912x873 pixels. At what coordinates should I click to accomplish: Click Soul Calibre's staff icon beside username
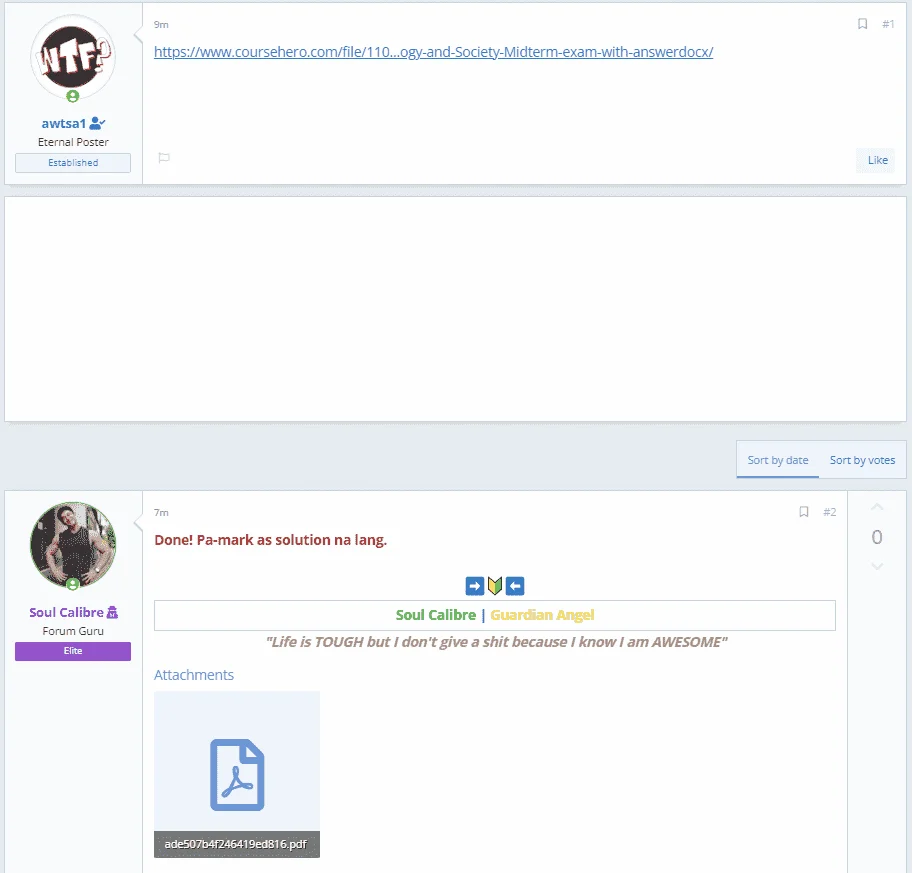coord(112,612)
